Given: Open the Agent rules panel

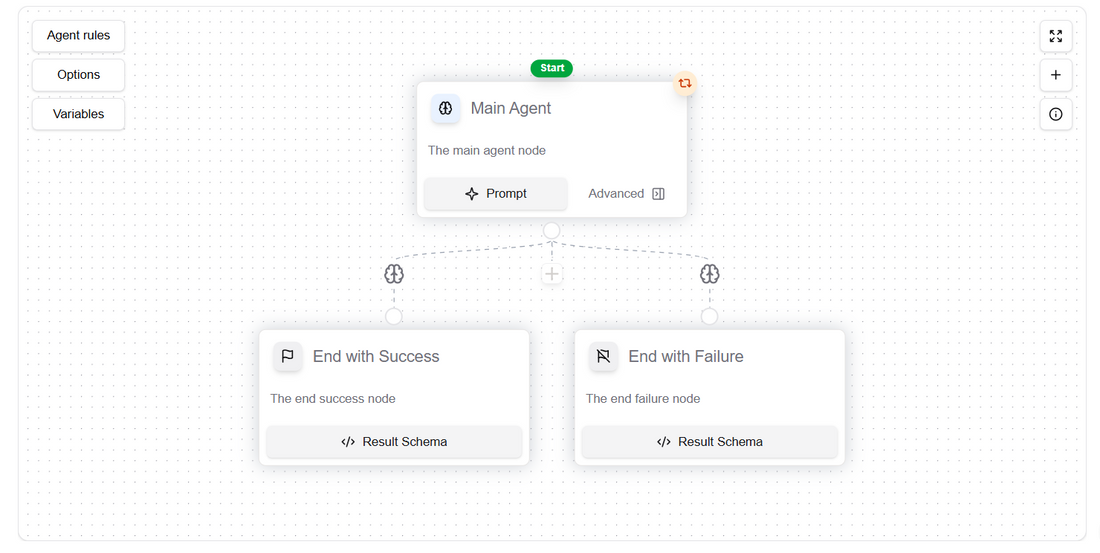Looking at the screenshot, I should (x=79, y=36).
